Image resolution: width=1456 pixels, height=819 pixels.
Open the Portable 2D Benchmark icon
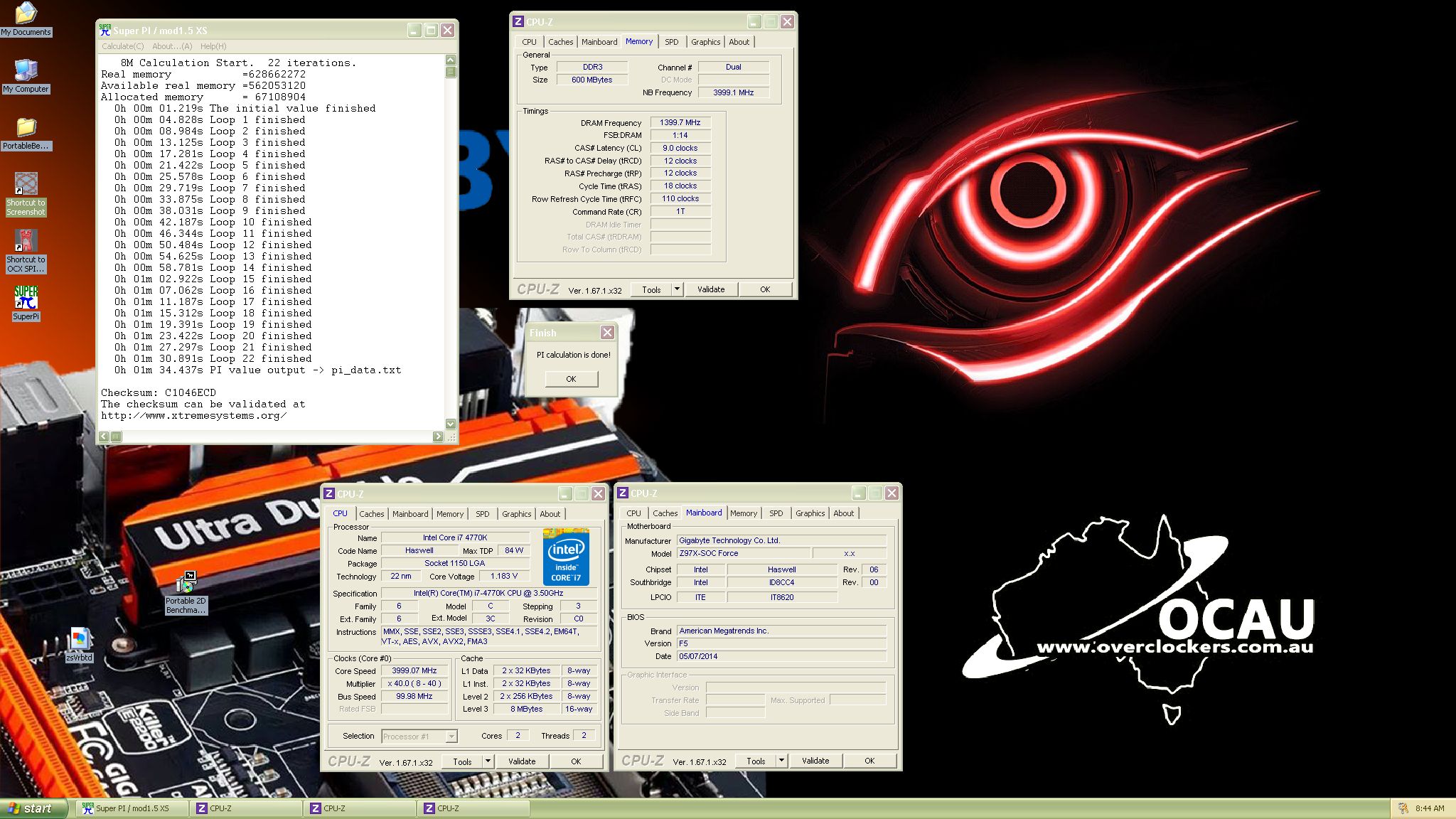click(186, 583)
